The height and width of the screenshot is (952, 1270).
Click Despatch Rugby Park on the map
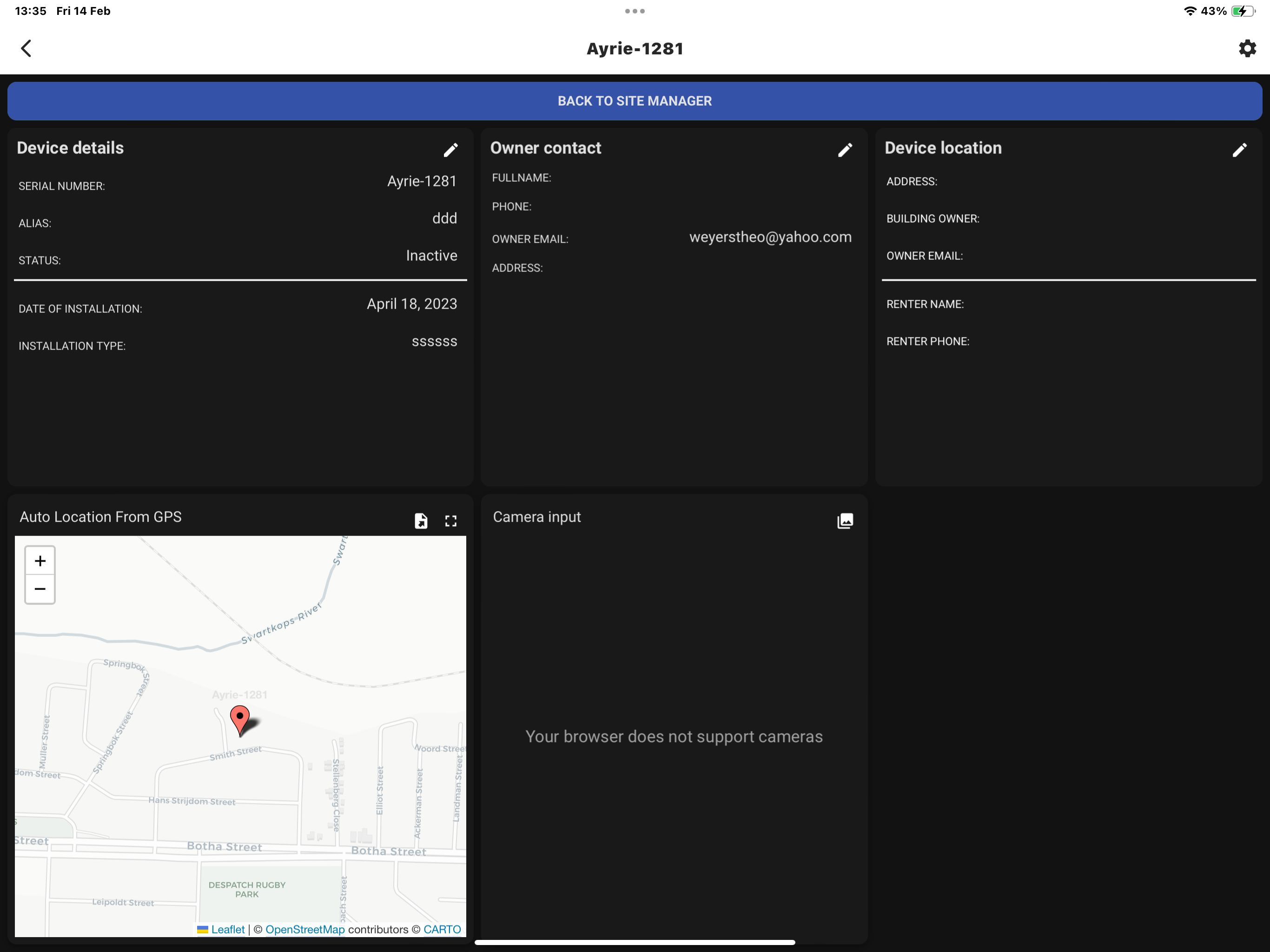point(247,889)
